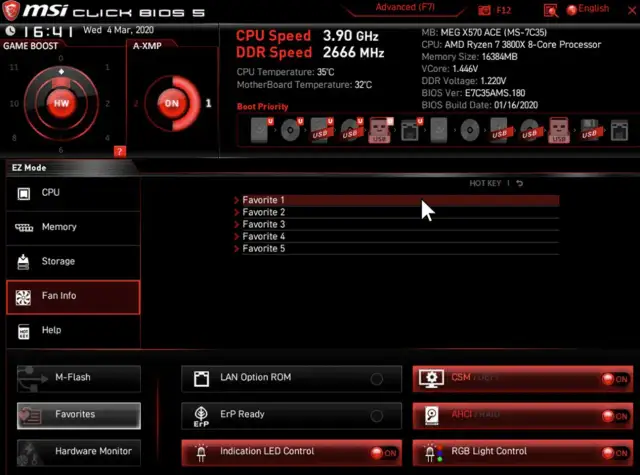Select the legacy optical disc boot icon without U badge
This screenshot has width=640, height=475.
469,130
